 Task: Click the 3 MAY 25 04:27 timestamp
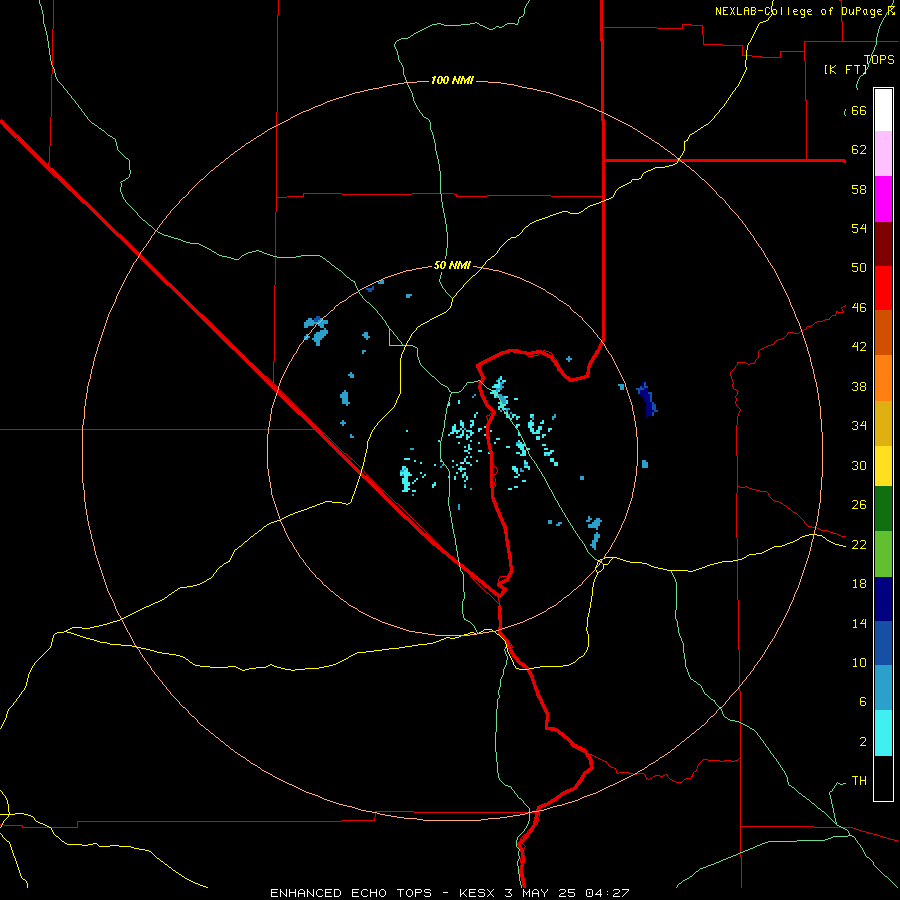click(567, 893)
